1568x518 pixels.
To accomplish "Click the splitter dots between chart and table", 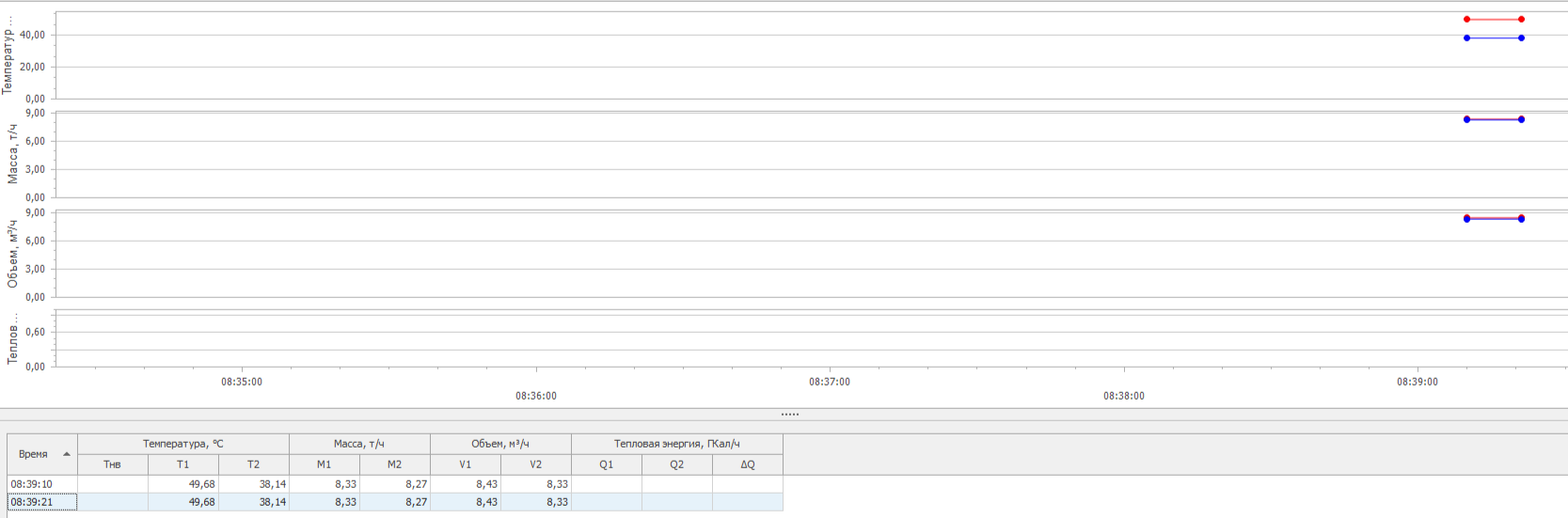I will [790, 415].
